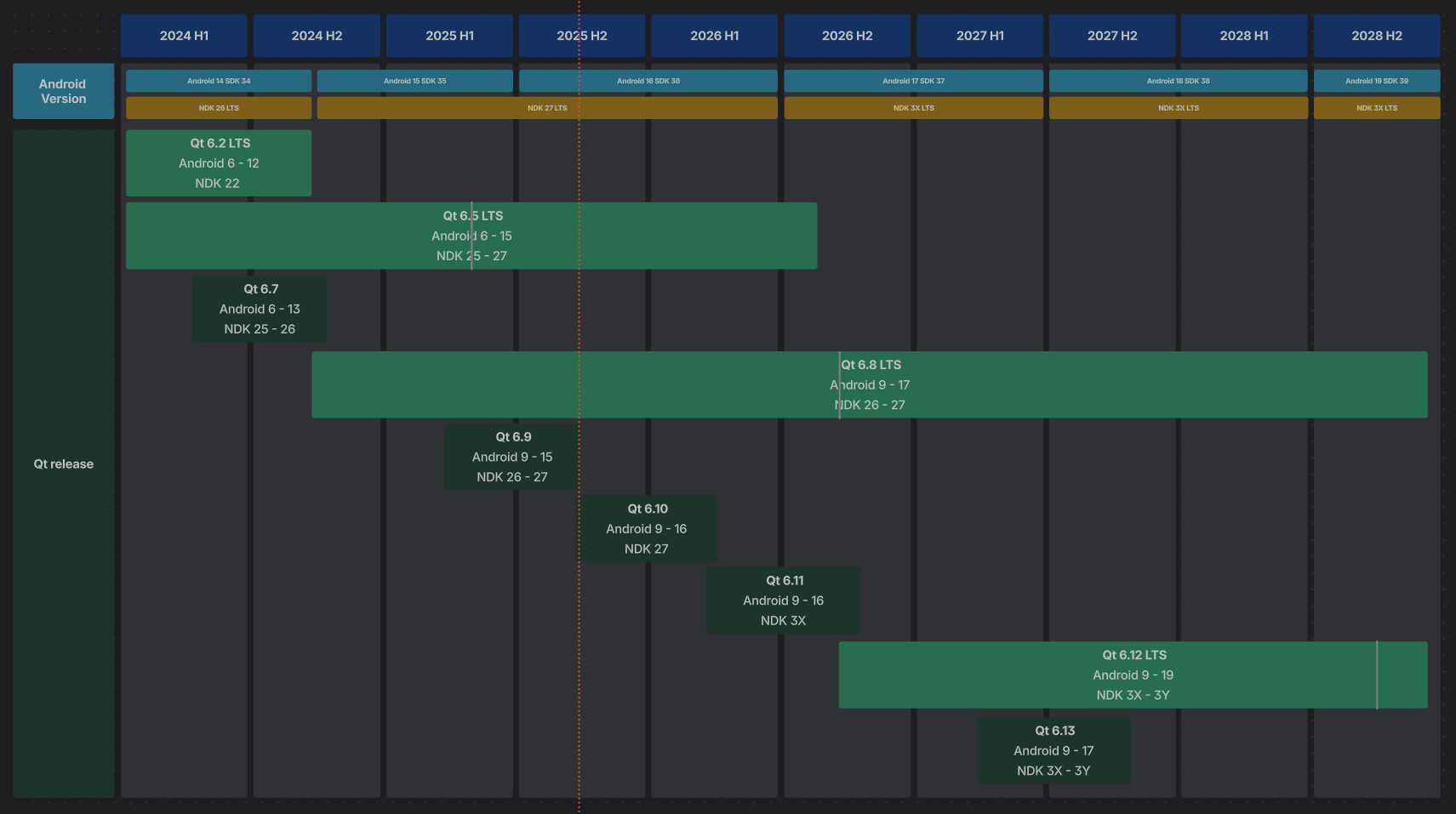
Task: Click the Qt 6.12 LTS release bar
Action: coord(1133,675)
